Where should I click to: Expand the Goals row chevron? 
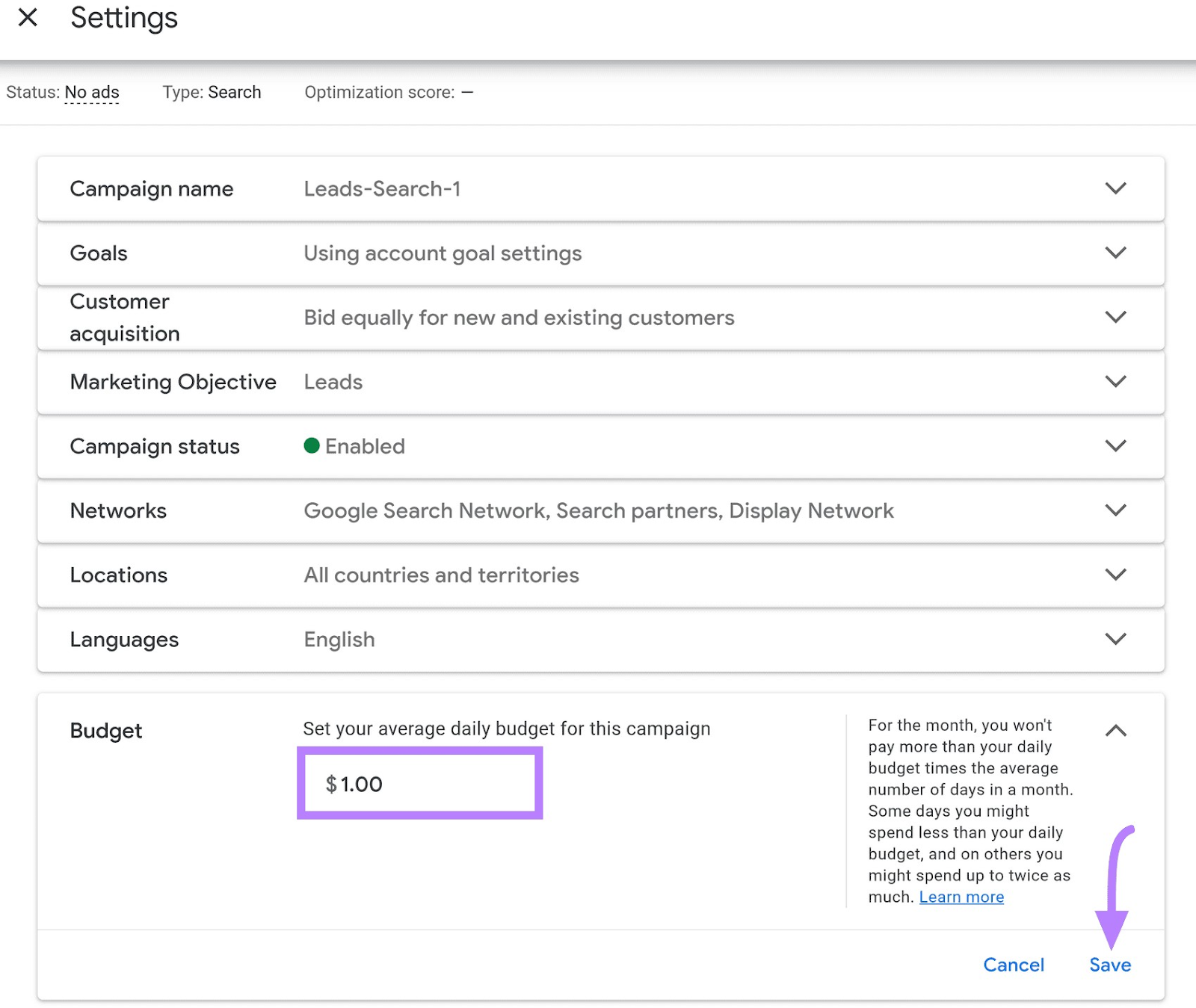click(x=1115, y=253)
